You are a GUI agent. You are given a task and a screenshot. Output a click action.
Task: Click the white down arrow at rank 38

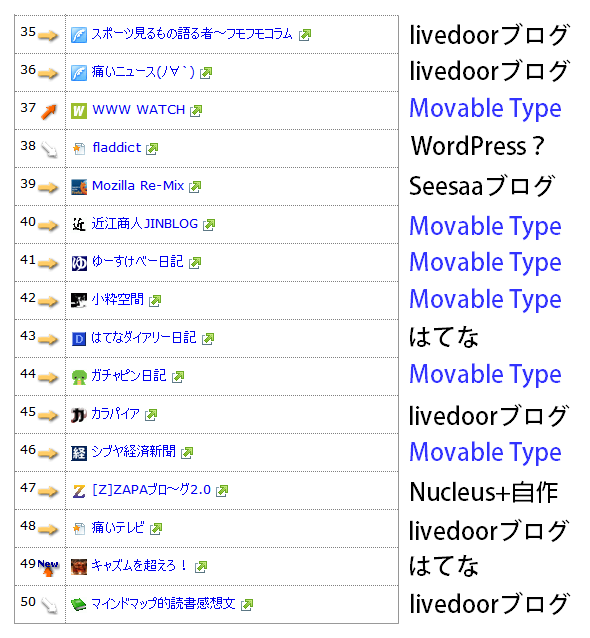click(x=49, y=150)
